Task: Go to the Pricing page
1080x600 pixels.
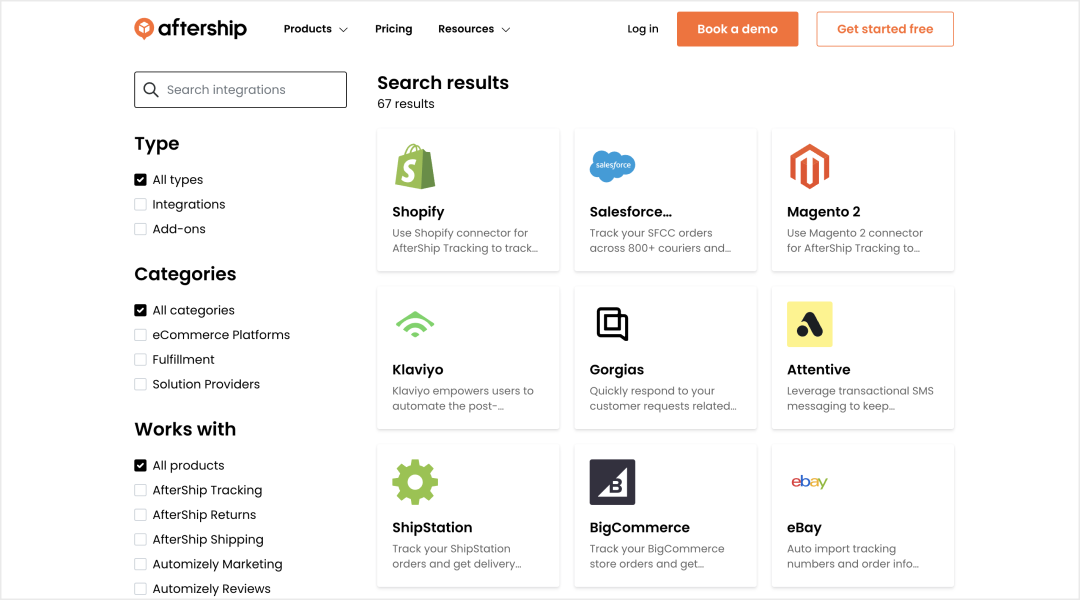Action: (393, 29)
